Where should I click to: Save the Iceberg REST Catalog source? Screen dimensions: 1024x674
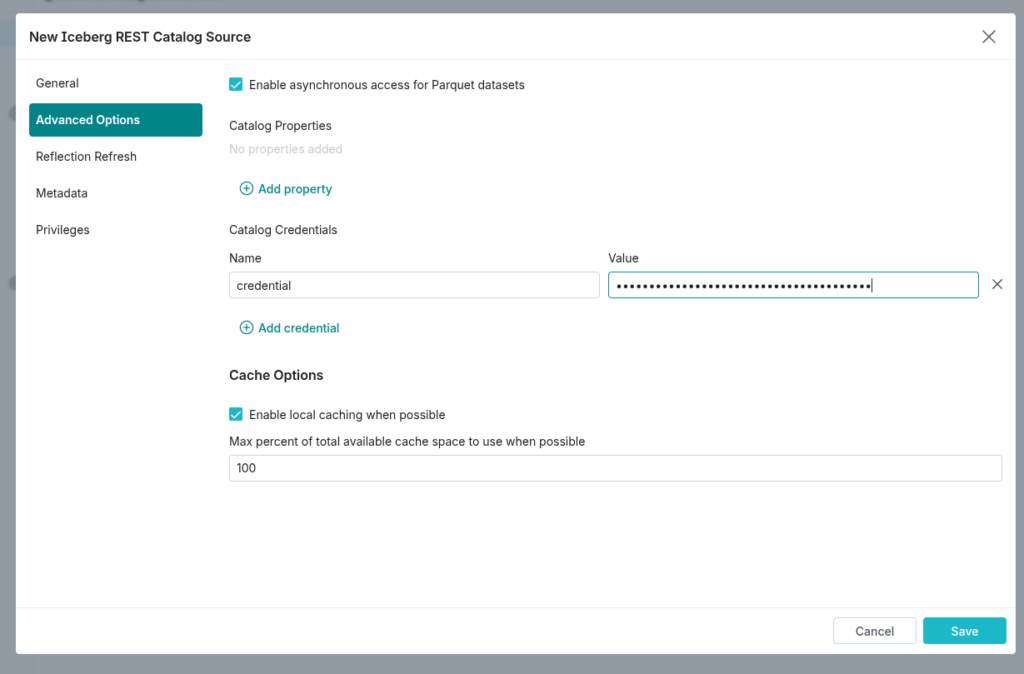tap(965, 631)
